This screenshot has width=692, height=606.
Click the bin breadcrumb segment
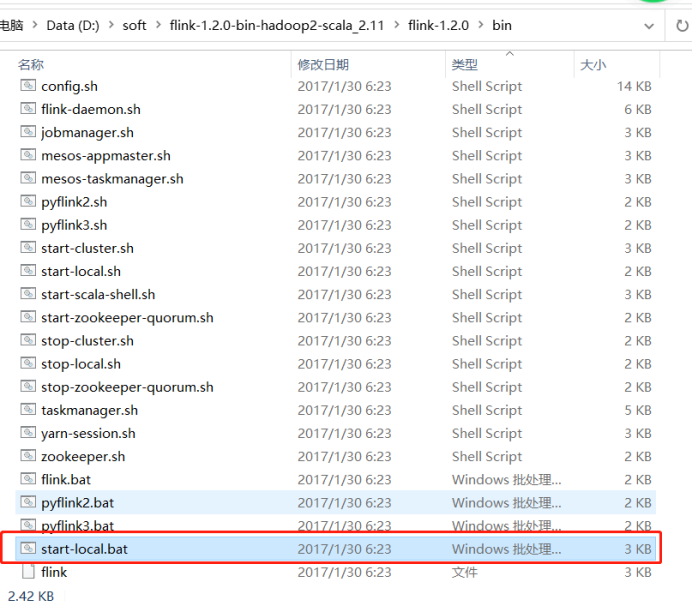502,26
